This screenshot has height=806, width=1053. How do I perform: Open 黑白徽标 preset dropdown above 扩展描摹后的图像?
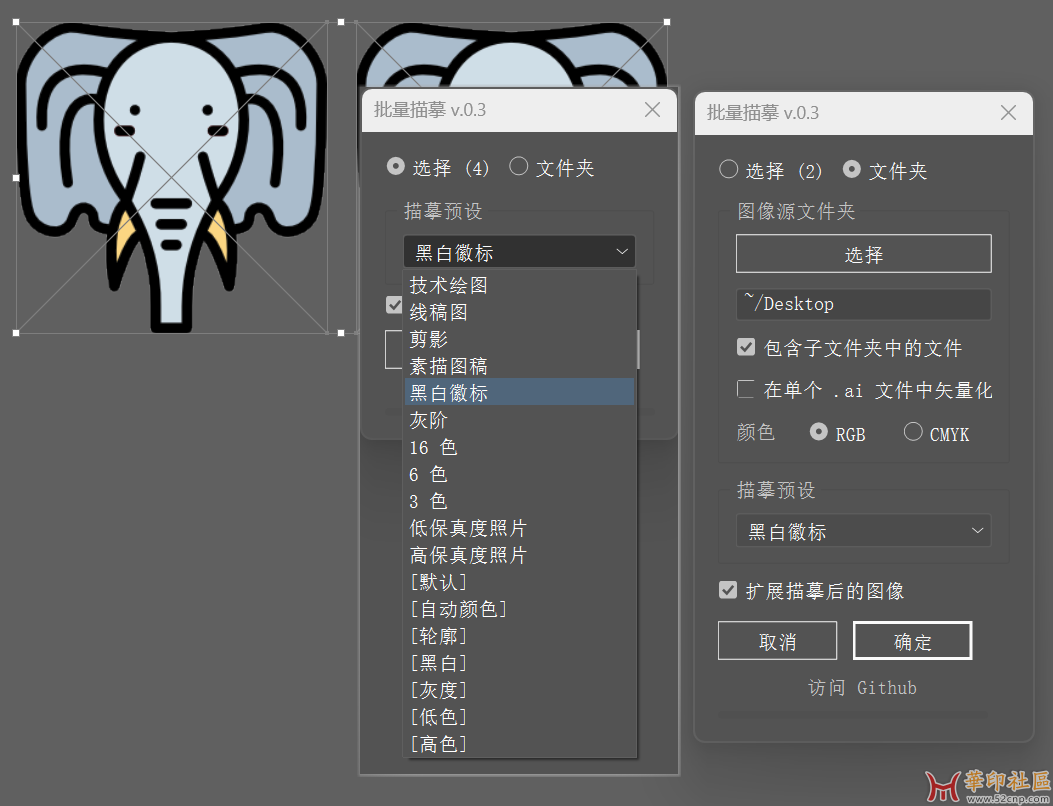coord(864,531)
